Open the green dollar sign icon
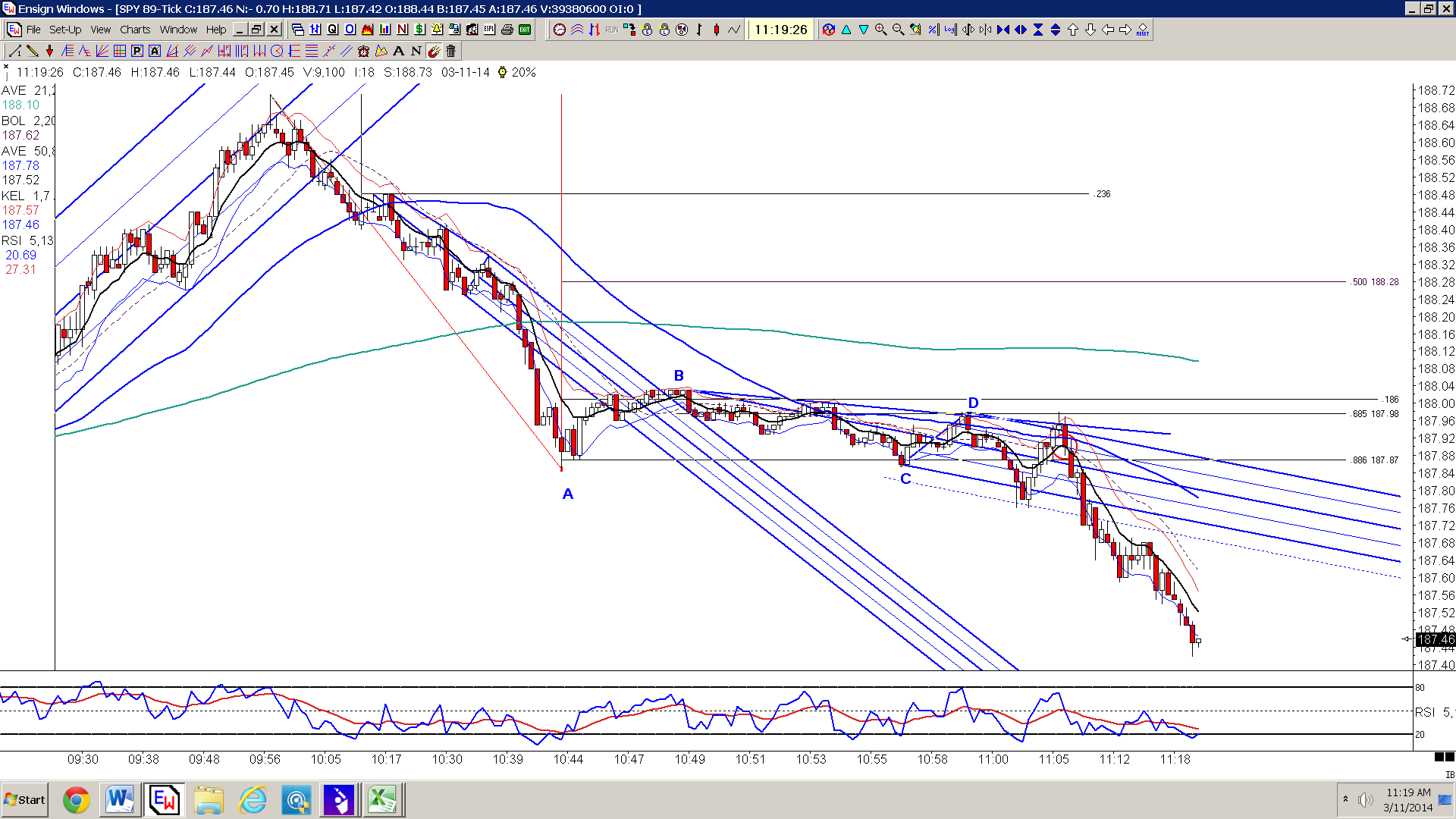This screenshot has width=1456, height=819. (419, 30)
